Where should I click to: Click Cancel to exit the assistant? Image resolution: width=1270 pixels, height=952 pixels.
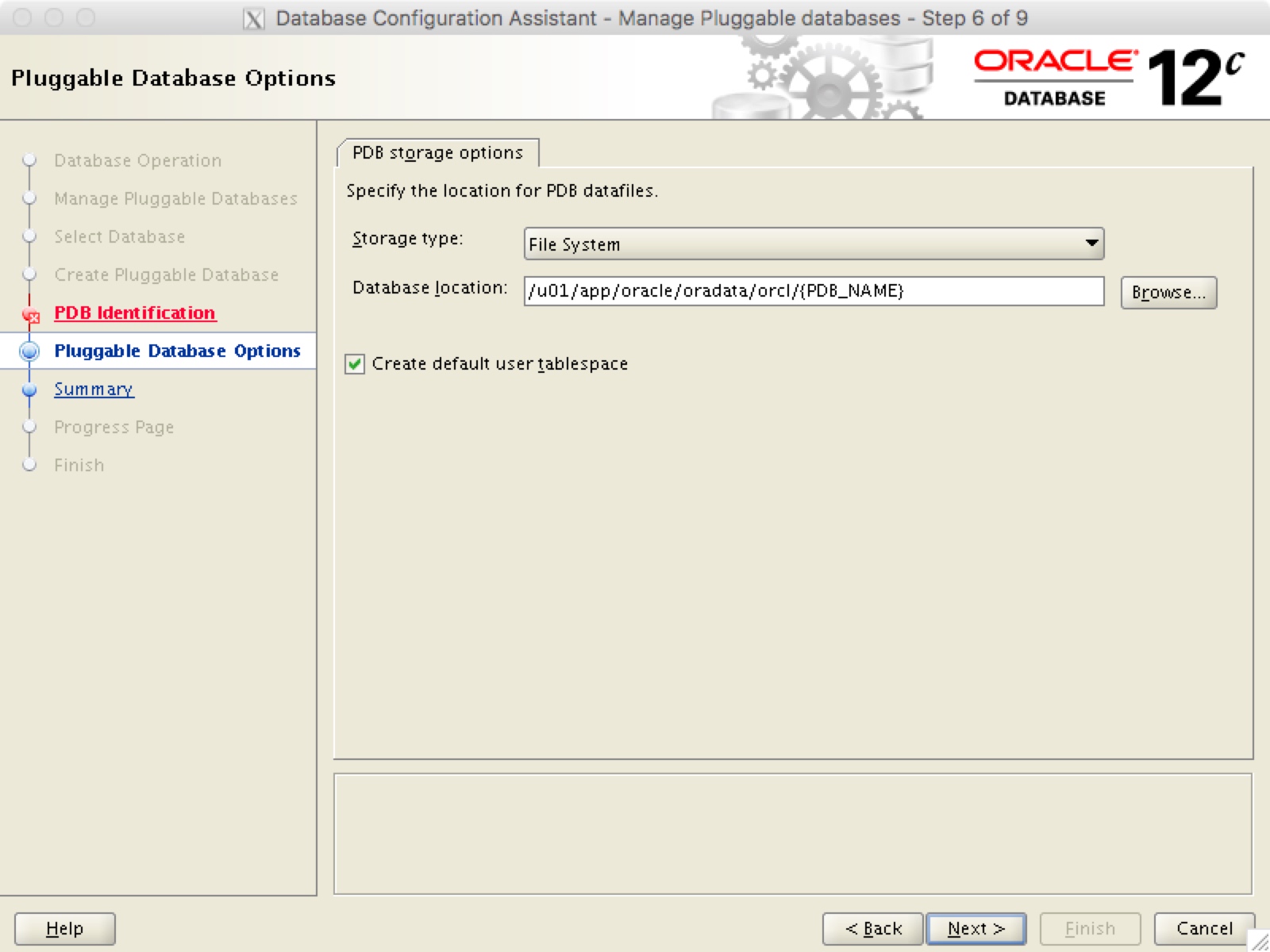click(x=1204, y=928)
